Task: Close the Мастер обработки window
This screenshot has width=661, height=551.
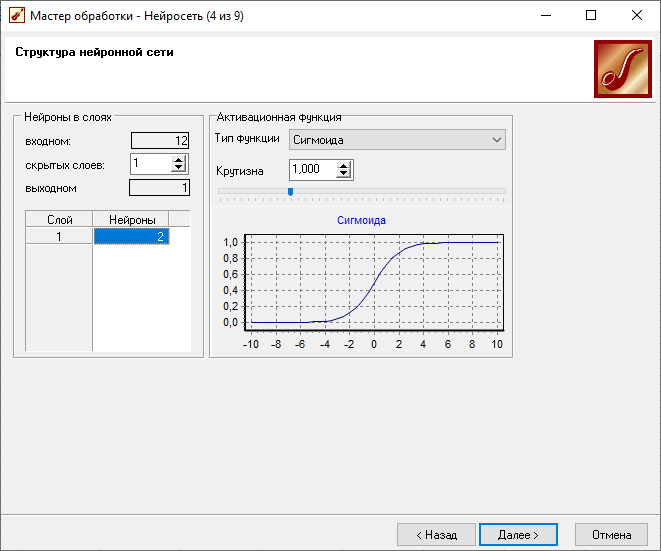Action: pos(637,16)
